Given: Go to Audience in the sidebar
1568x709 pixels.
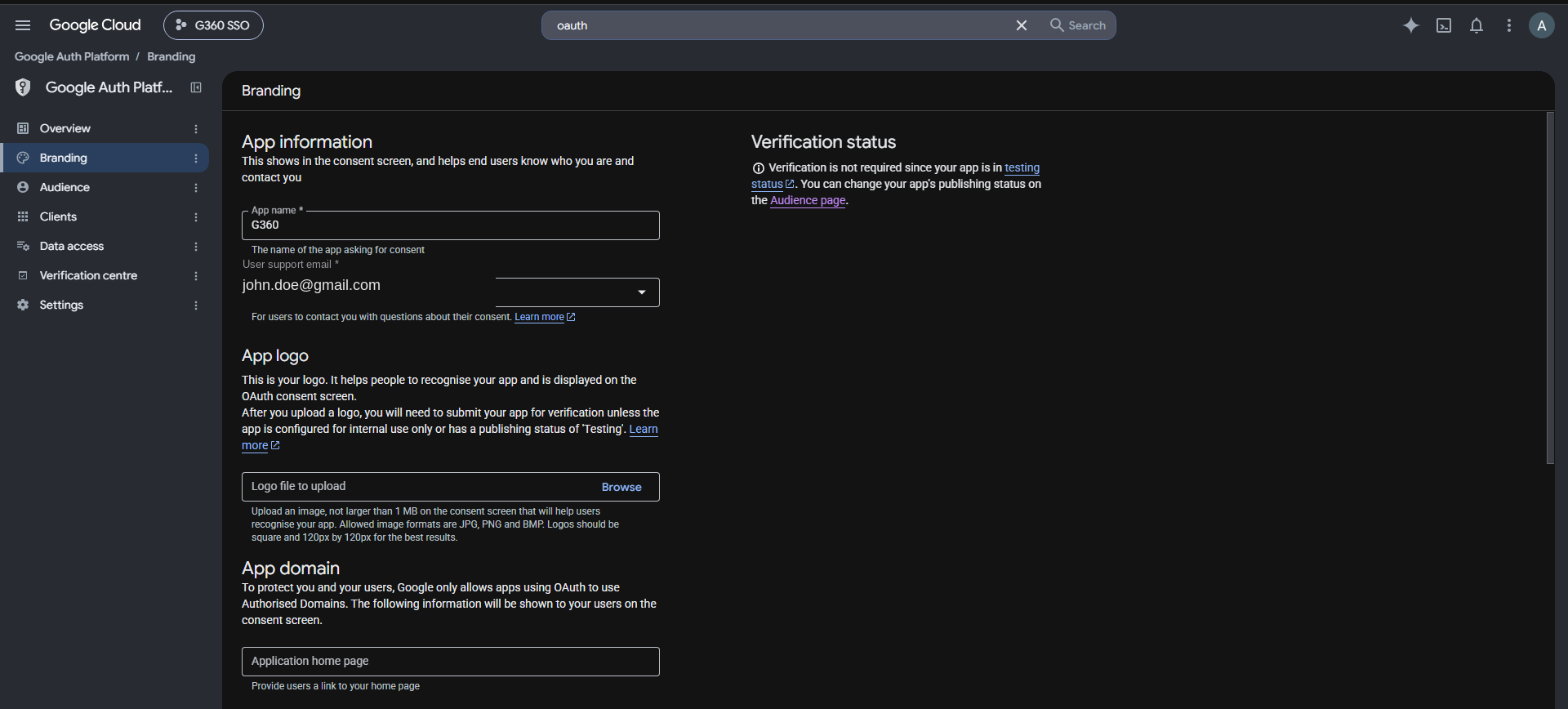Looking at the screenshot, I should point(105,187).
